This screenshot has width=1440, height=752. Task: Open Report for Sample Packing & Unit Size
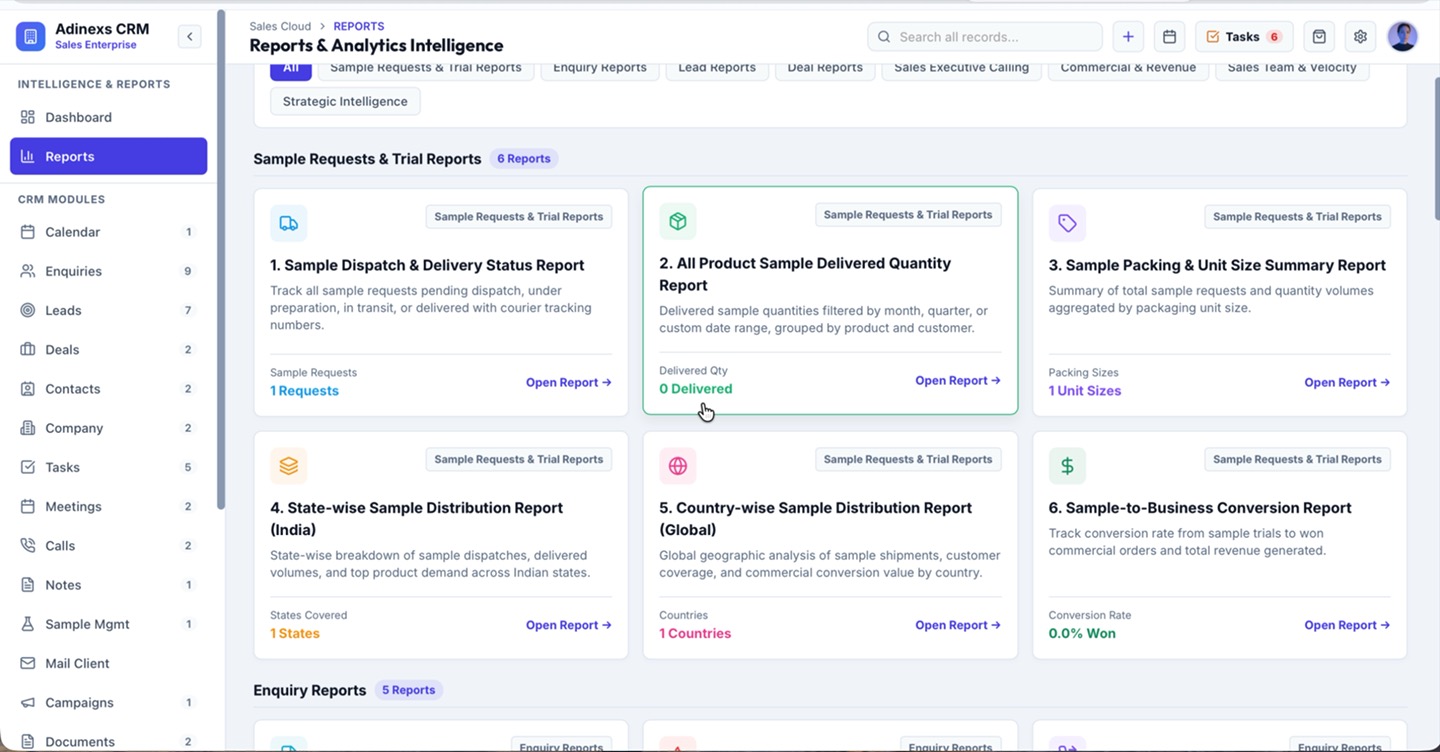point(1347,382)
